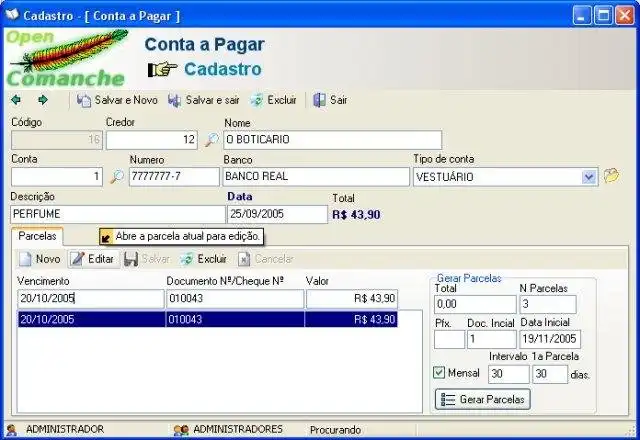The height and width of the screenshot is (440, 640).
Task: Click the Data Inicial field 19/11/2005
Action: [550, 339]
